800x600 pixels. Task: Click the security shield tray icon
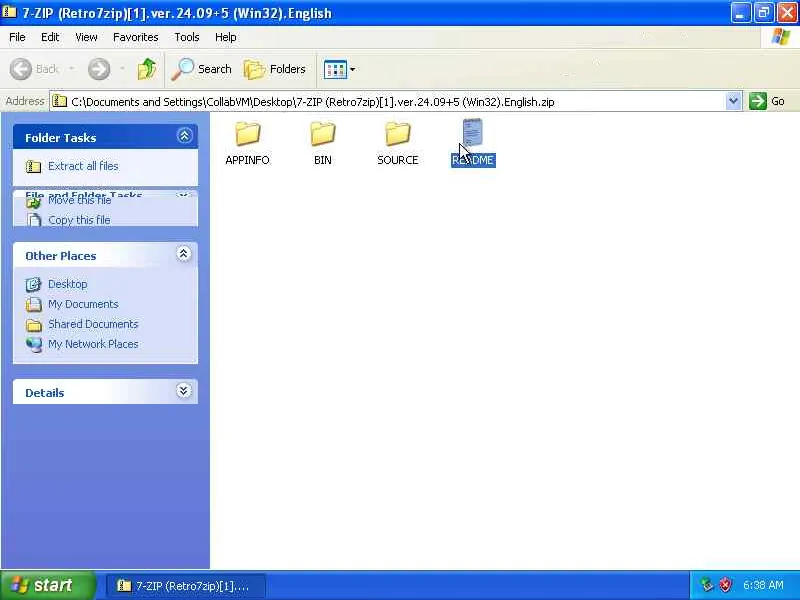(x=725, y=585)
